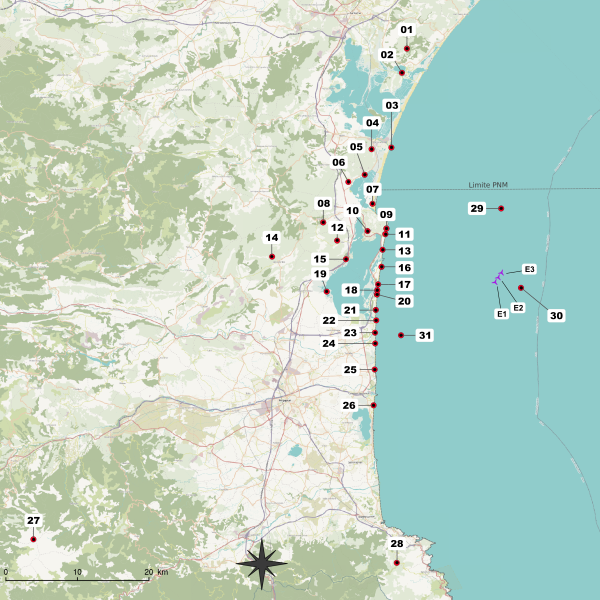Viewport: 600px width, 600px height.
Task: Click the red marker below label 28
Action: pos(397,563)
